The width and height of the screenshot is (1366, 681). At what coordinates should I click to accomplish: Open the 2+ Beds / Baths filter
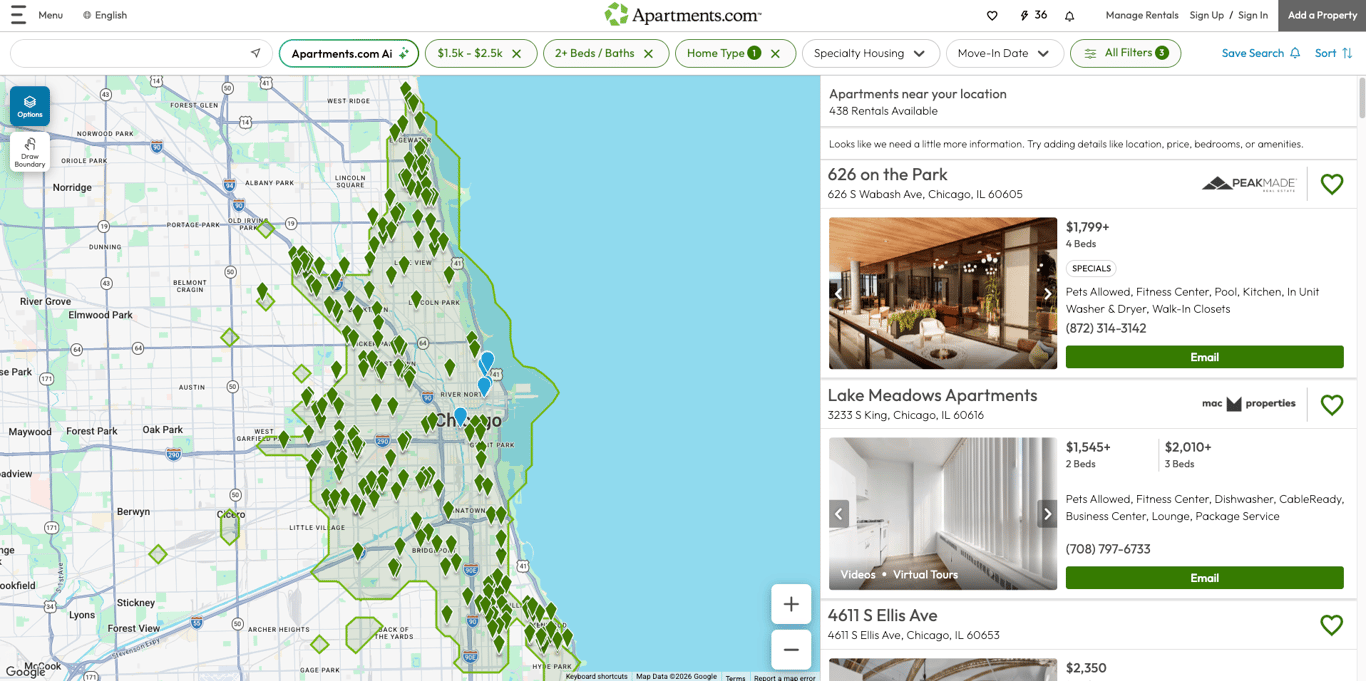click(594, 54)
